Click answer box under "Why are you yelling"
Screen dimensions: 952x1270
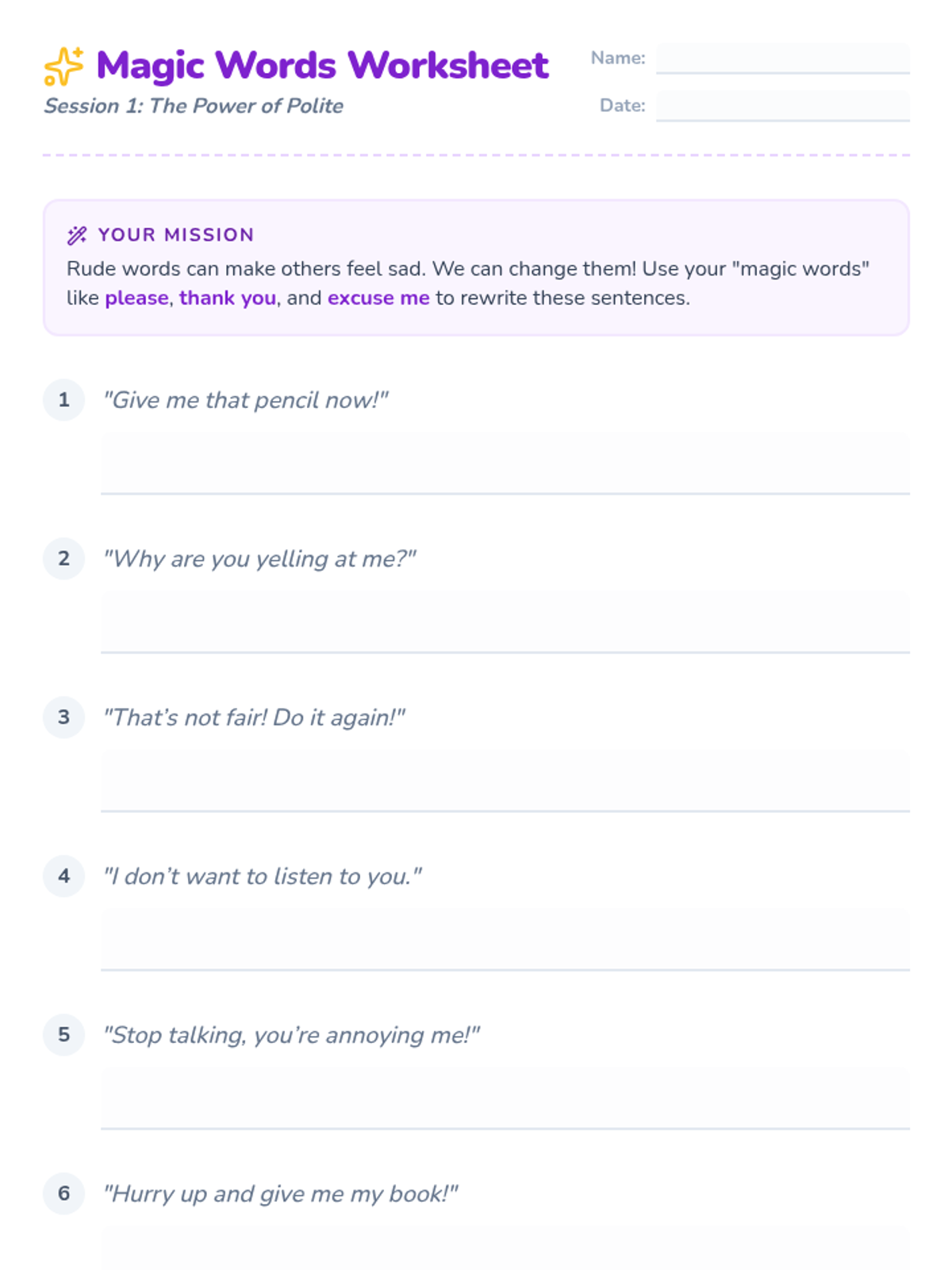(505, 622)
